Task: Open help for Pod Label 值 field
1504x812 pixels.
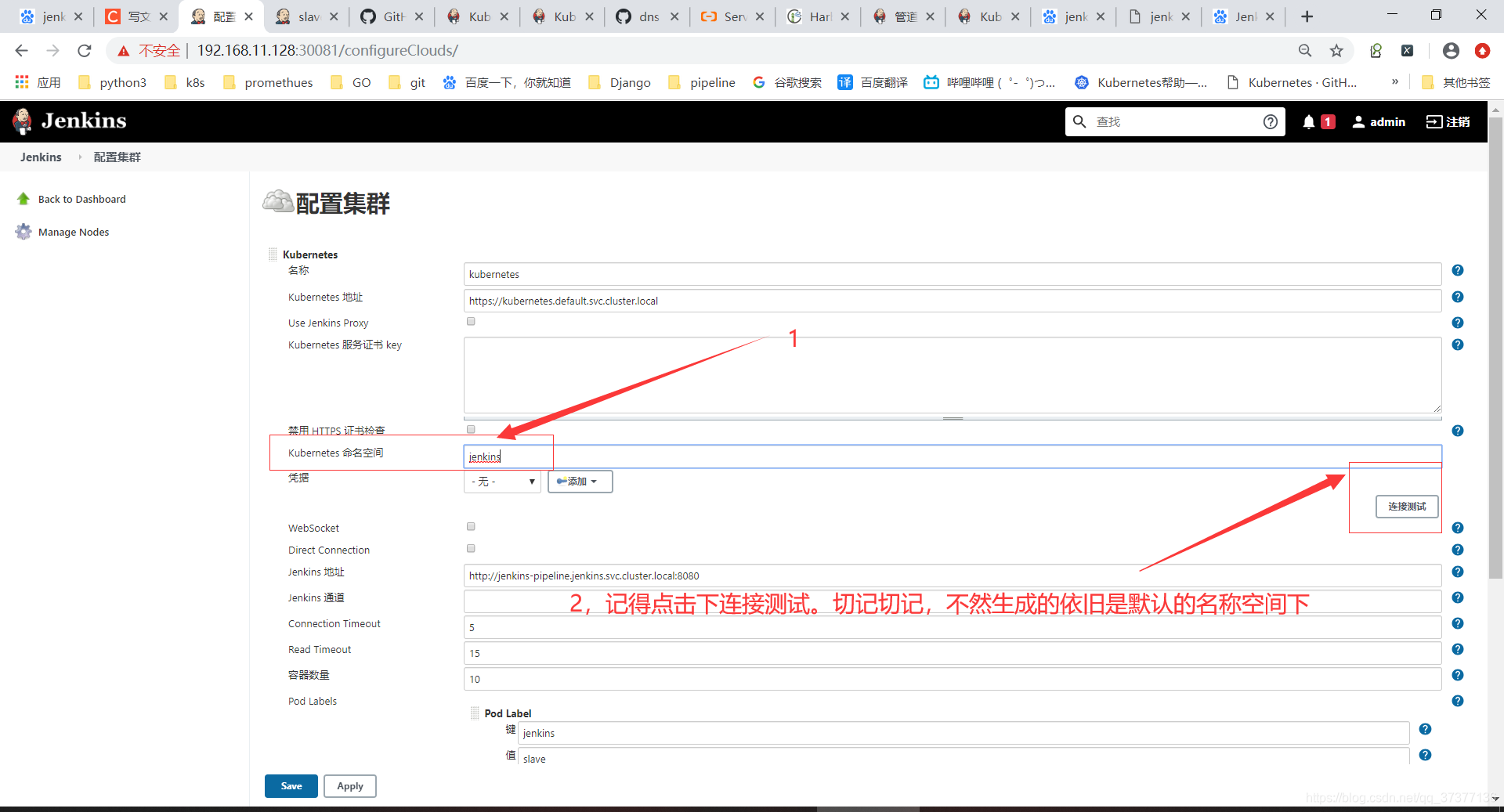Action: coord(1426,755)
